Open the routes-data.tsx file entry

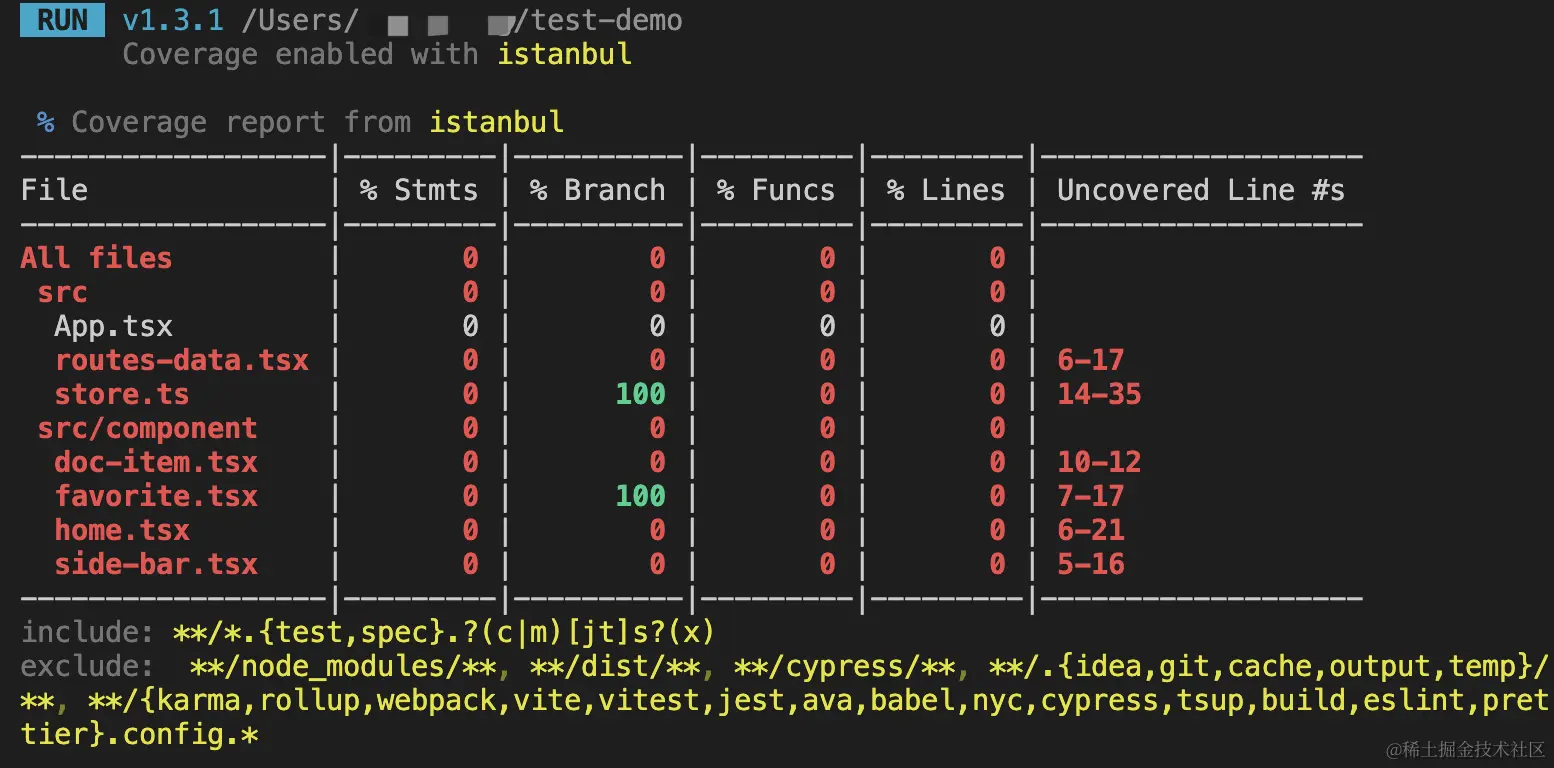pyautogui.click(x=181, y=360)
